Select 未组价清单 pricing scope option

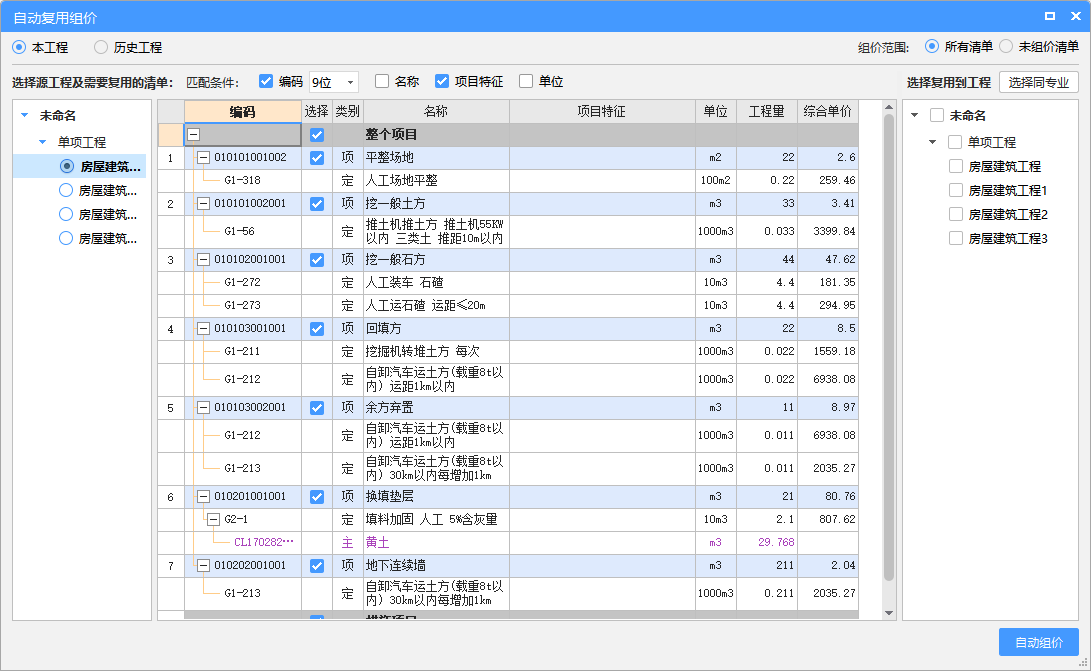click(1006, 47)
